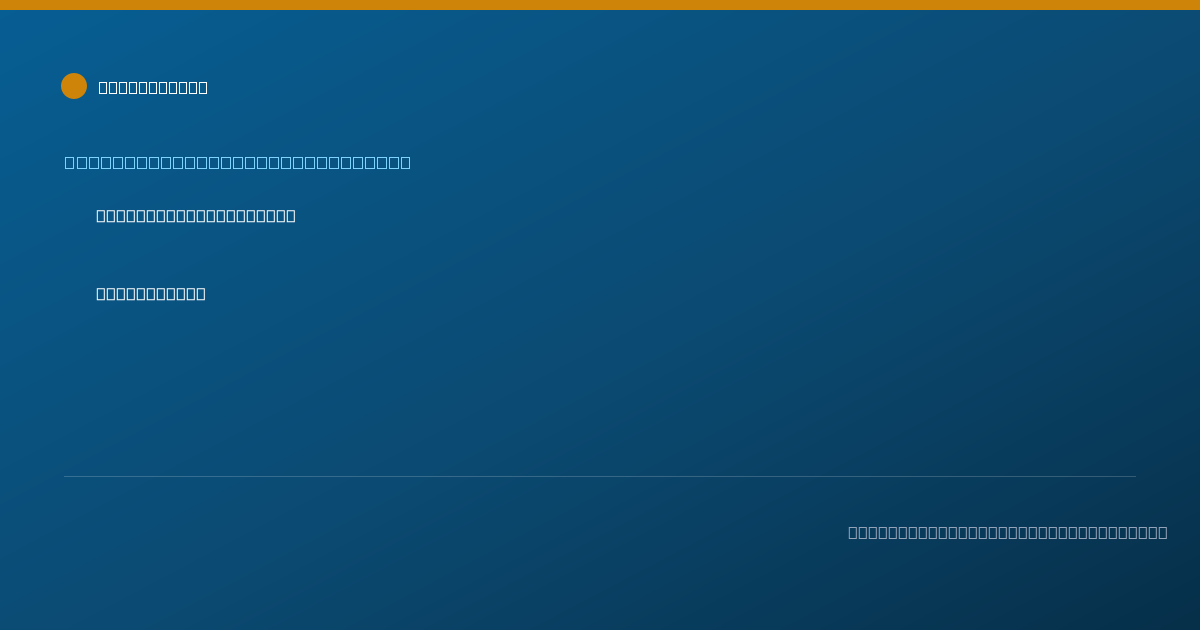Viewport: 1200px width, 630px height.
Task: Click the thin horizontal divider line
Action: 600,476
